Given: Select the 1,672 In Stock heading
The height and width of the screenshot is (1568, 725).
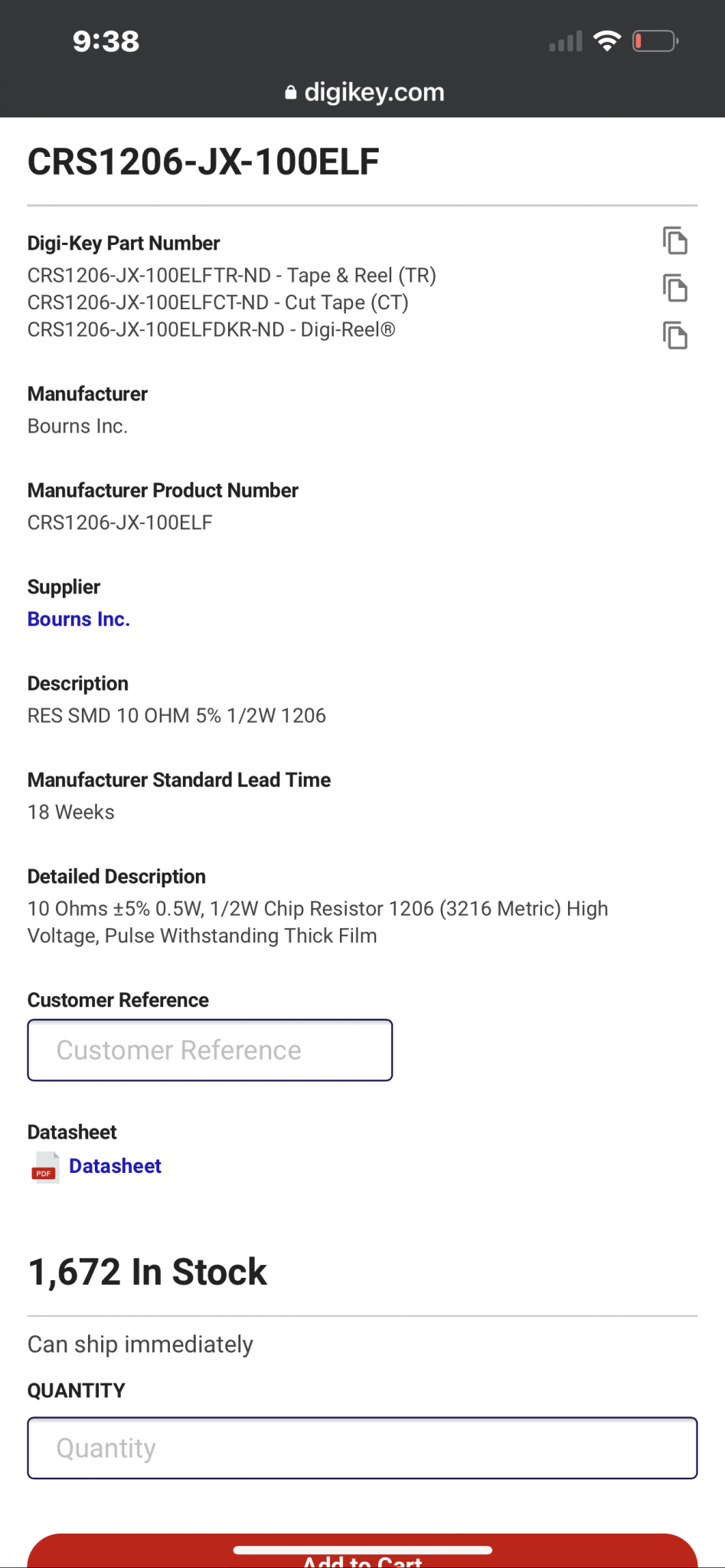Looking at the screenshot, I should tap(147, 1272).
